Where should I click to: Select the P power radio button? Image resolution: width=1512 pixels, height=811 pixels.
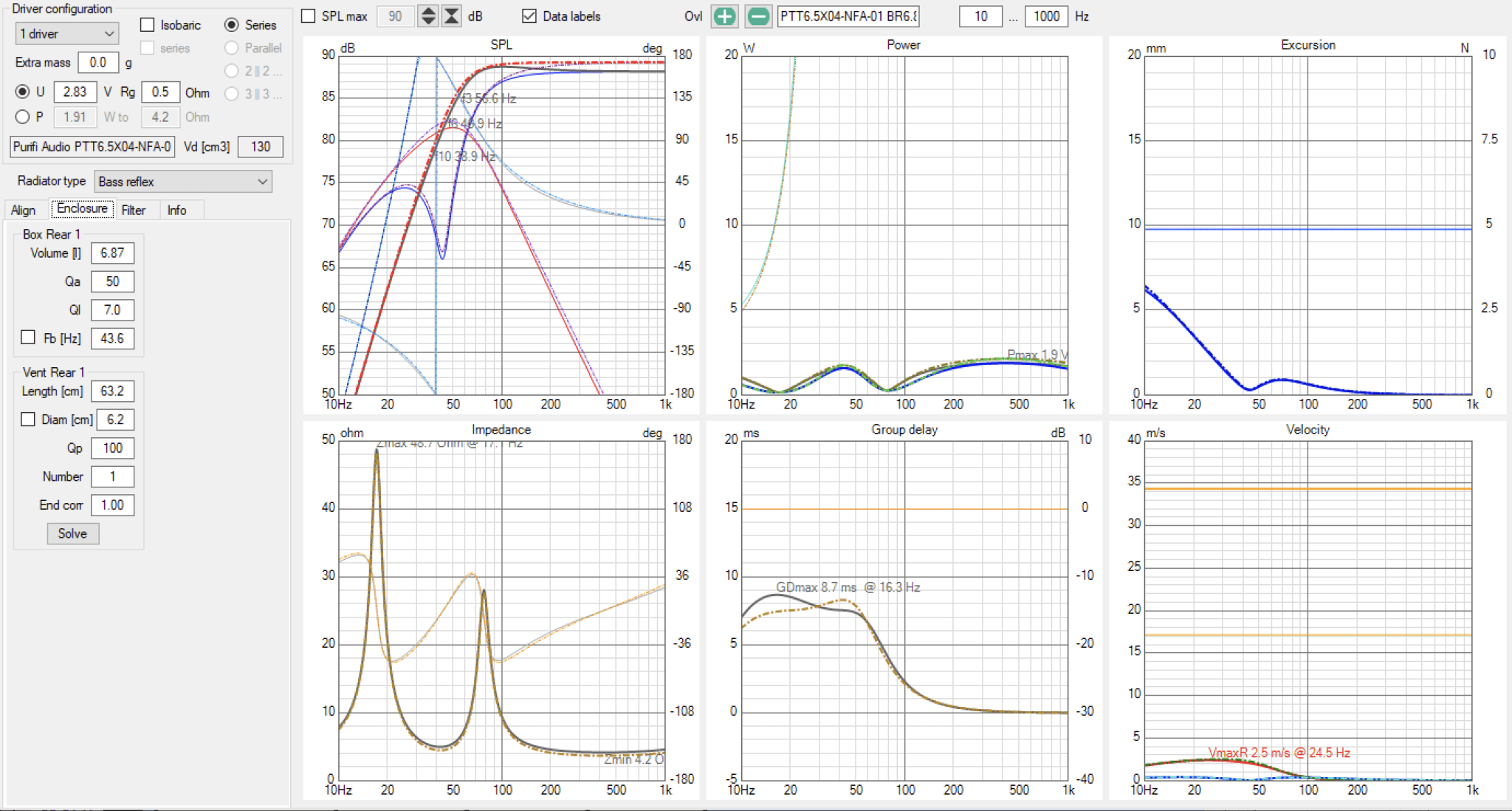(23, 117)
